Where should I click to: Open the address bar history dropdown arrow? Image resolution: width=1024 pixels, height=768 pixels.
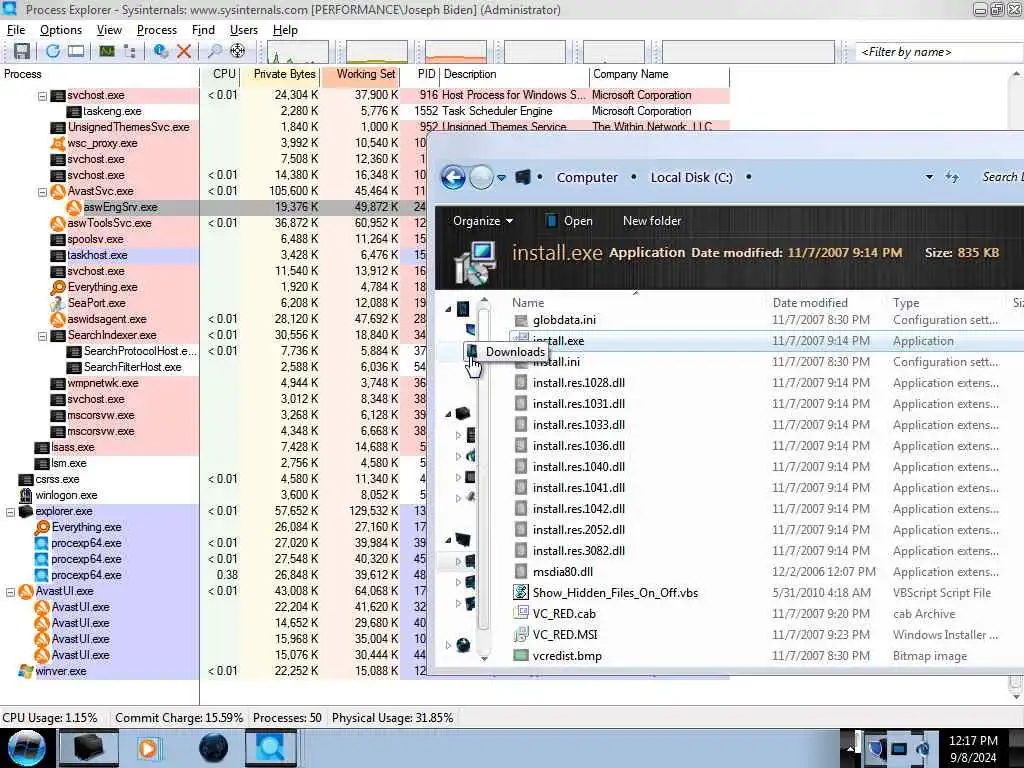929,177
